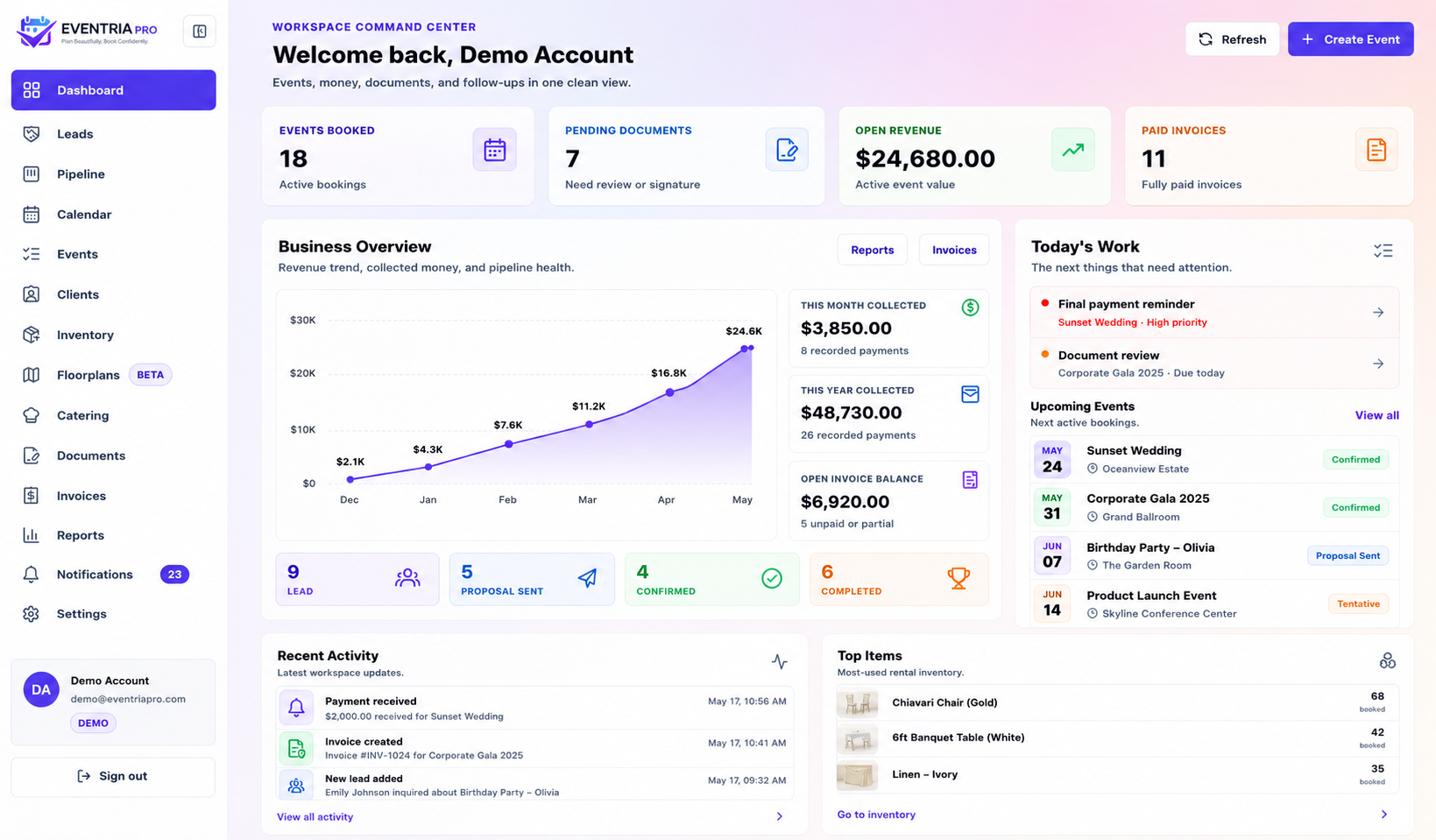
Task: Open the Leads page in sidebar
Action: (x=113, y=134)
